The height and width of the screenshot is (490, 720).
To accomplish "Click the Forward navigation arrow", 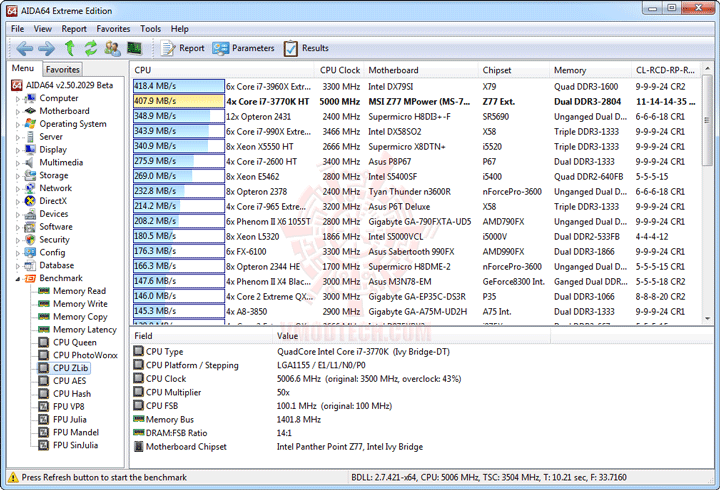I will coord(46,48).
